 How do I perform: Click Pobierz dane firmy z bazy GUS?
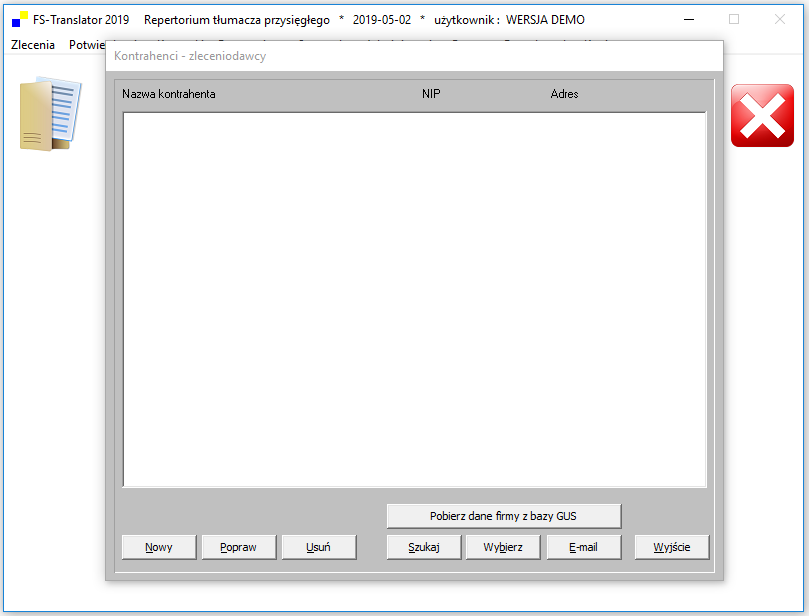[x=504, y=516]
